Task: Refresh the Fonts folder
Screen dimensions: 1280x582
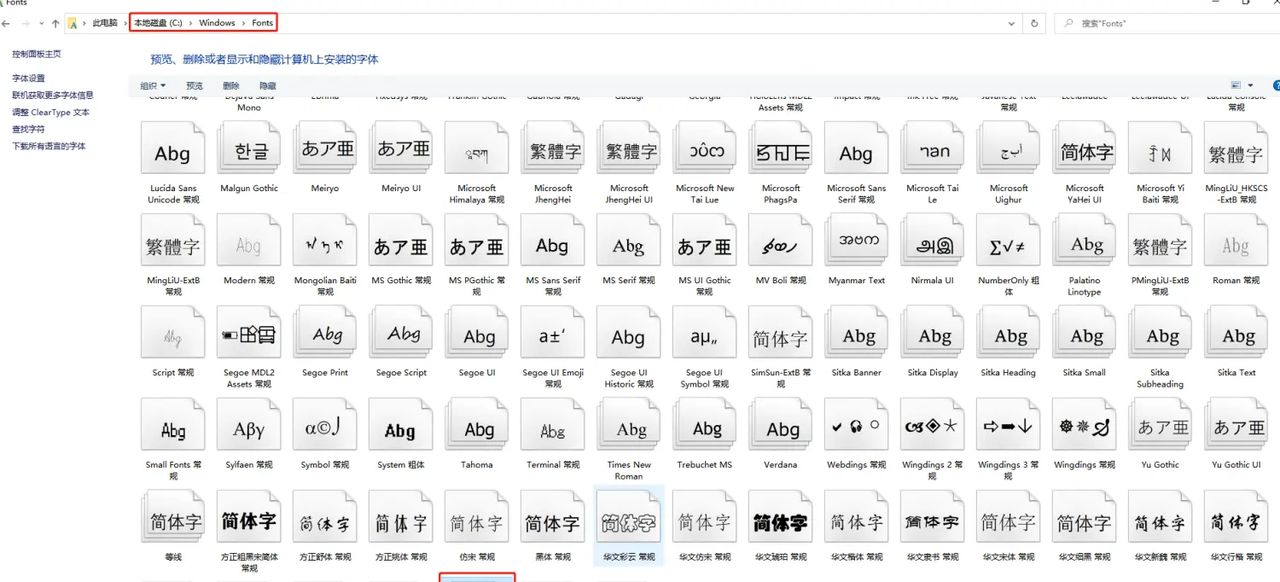Action: tap(1034, 22)
